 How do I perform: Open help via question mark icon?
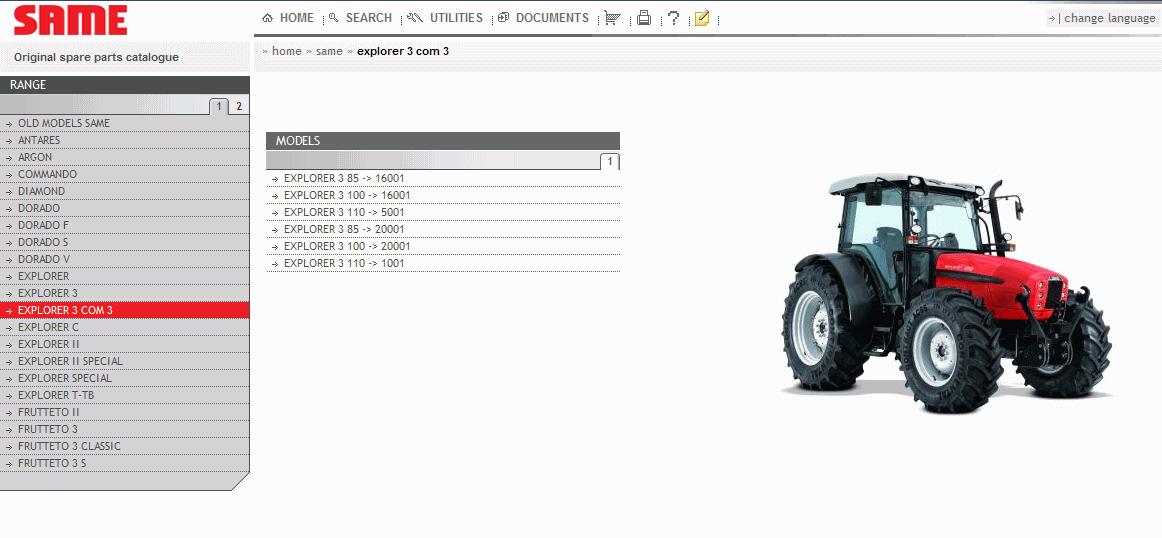(x=673, y=19)
